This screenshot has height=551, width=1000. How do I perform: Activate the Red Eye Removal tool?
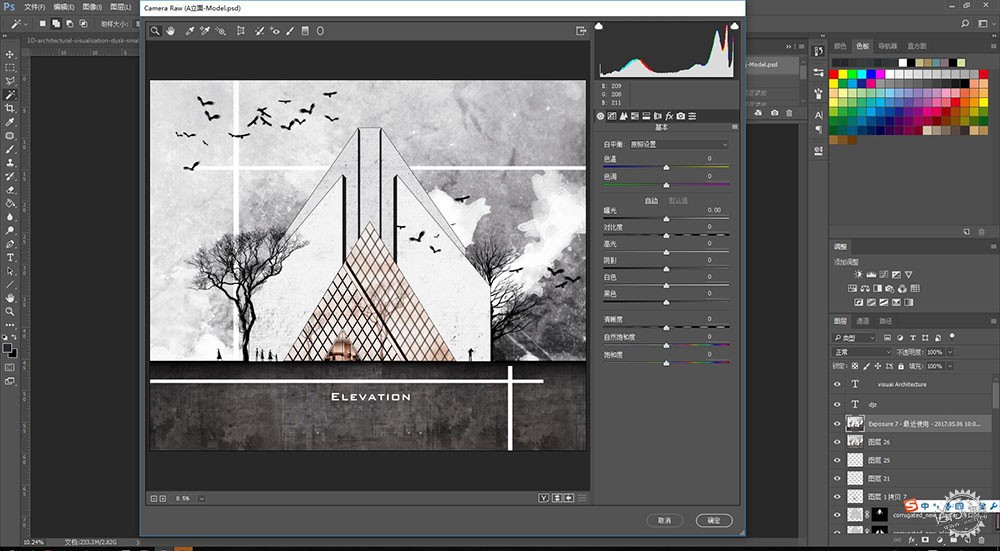(275, 31)
